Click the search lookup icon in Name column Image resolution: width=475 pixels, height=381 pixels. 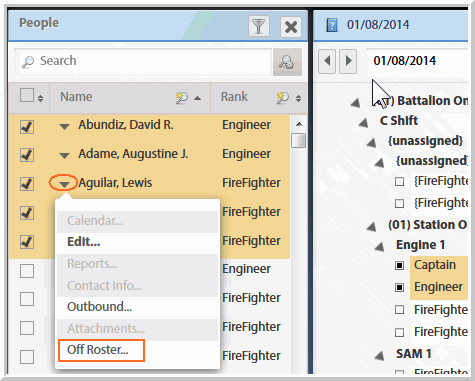tap(182, 98)
